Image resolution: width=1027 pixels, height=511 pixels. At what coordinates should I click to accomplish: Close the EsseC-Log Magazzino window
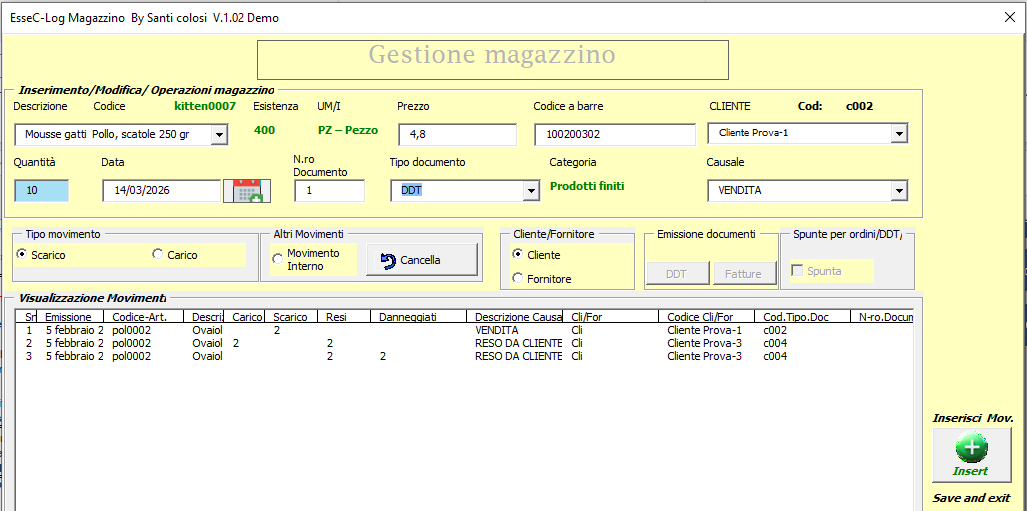(x=1008, y=17)
